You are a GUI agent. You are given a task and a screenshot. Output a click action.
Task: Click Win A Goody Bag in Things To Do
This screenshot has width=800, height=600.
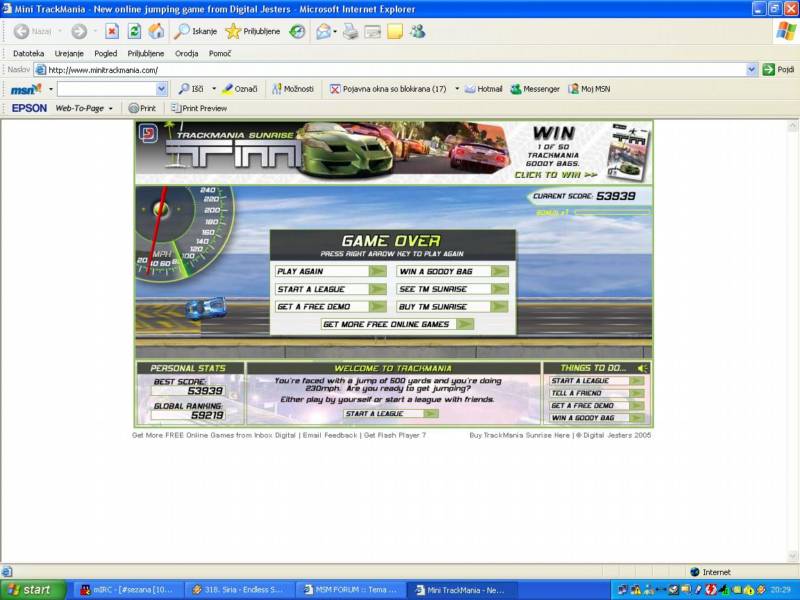point(597,418)
